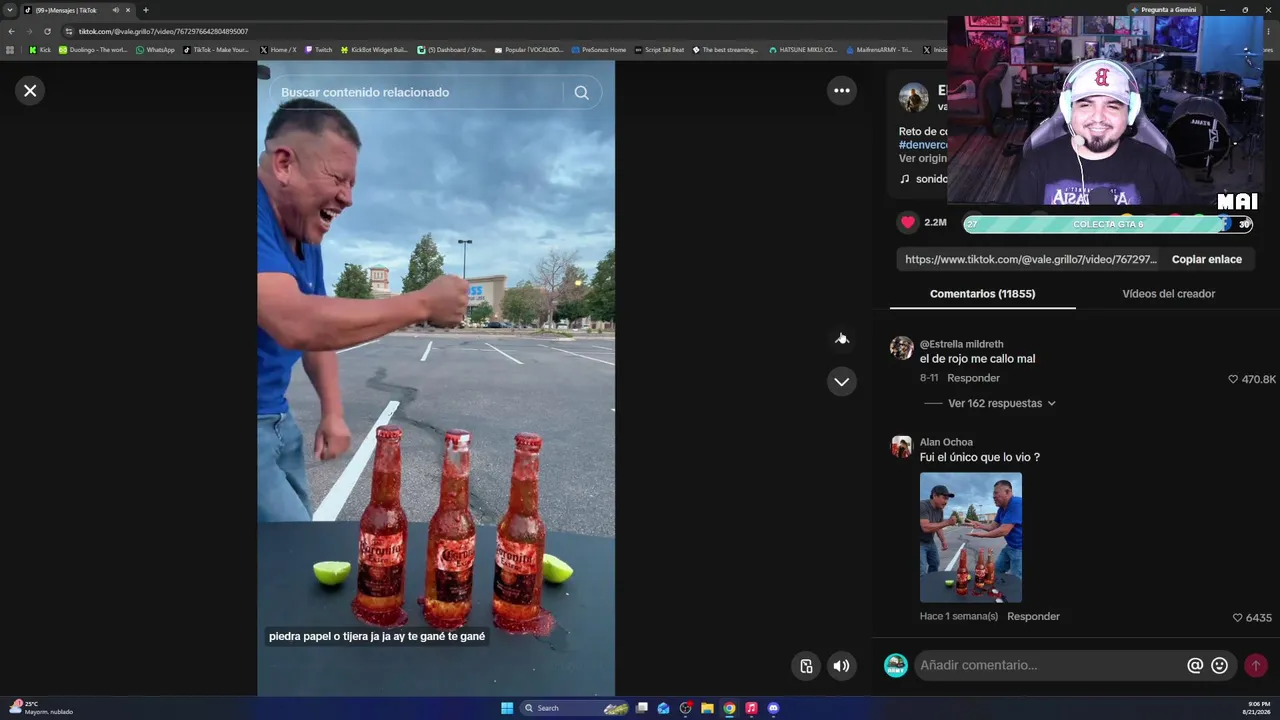Image resolution: width=1280 pixels, height=720 pixels.
Task: Click Ver original translation link
Action: pyautogui.click(x=922, y=158)
